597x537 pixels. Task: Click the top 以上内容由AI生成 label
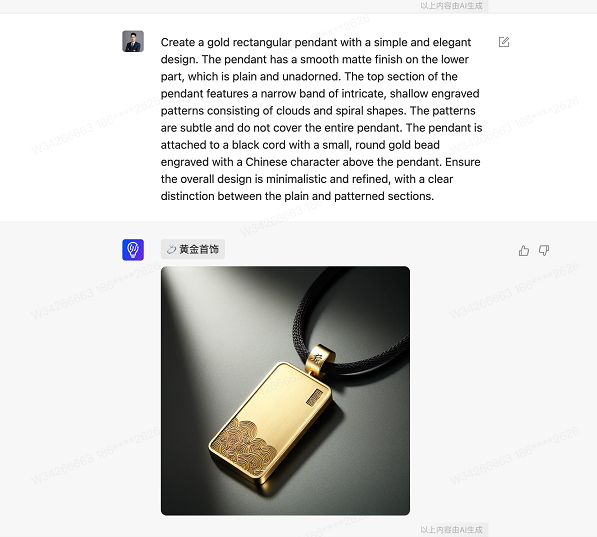point(452,6)
